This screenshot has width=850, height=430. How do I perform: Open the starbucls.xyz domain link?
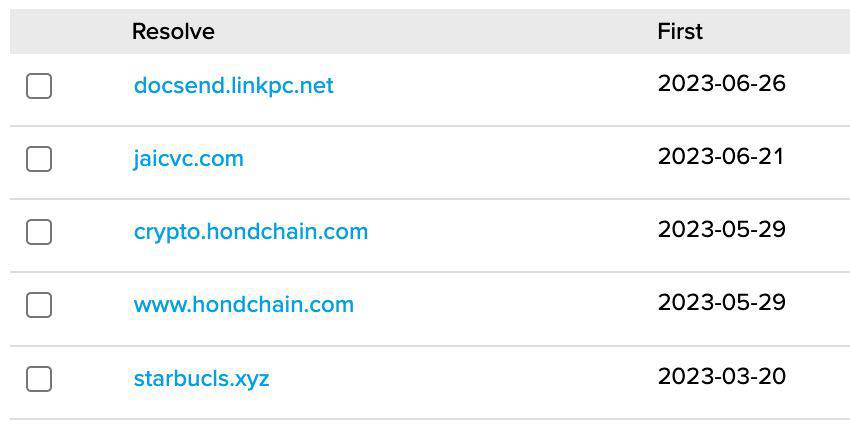201,380
